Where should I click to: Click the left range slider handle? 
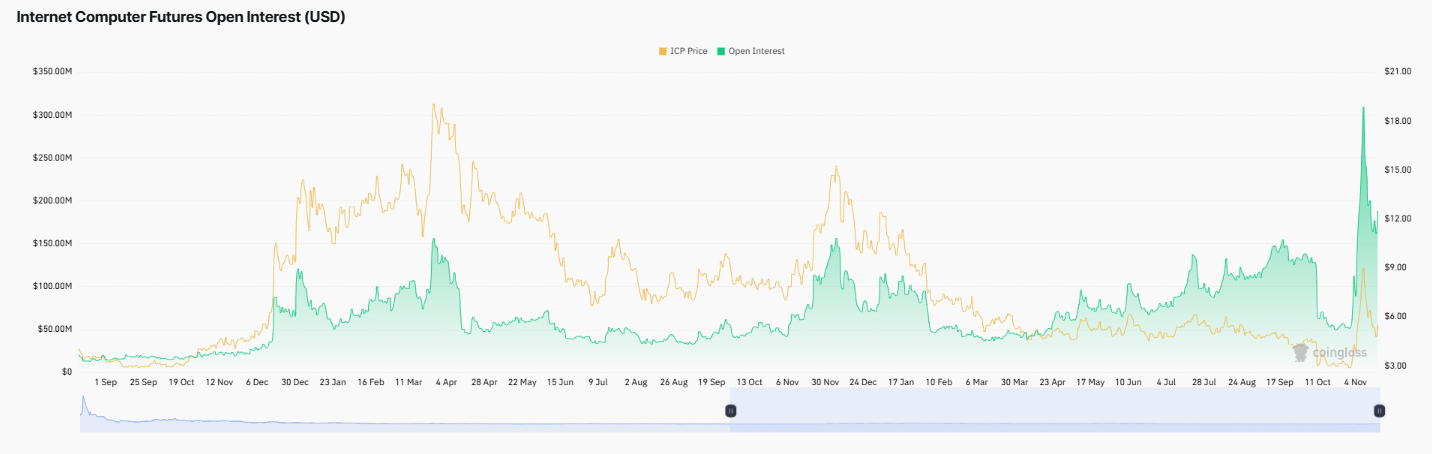[731, 411]
